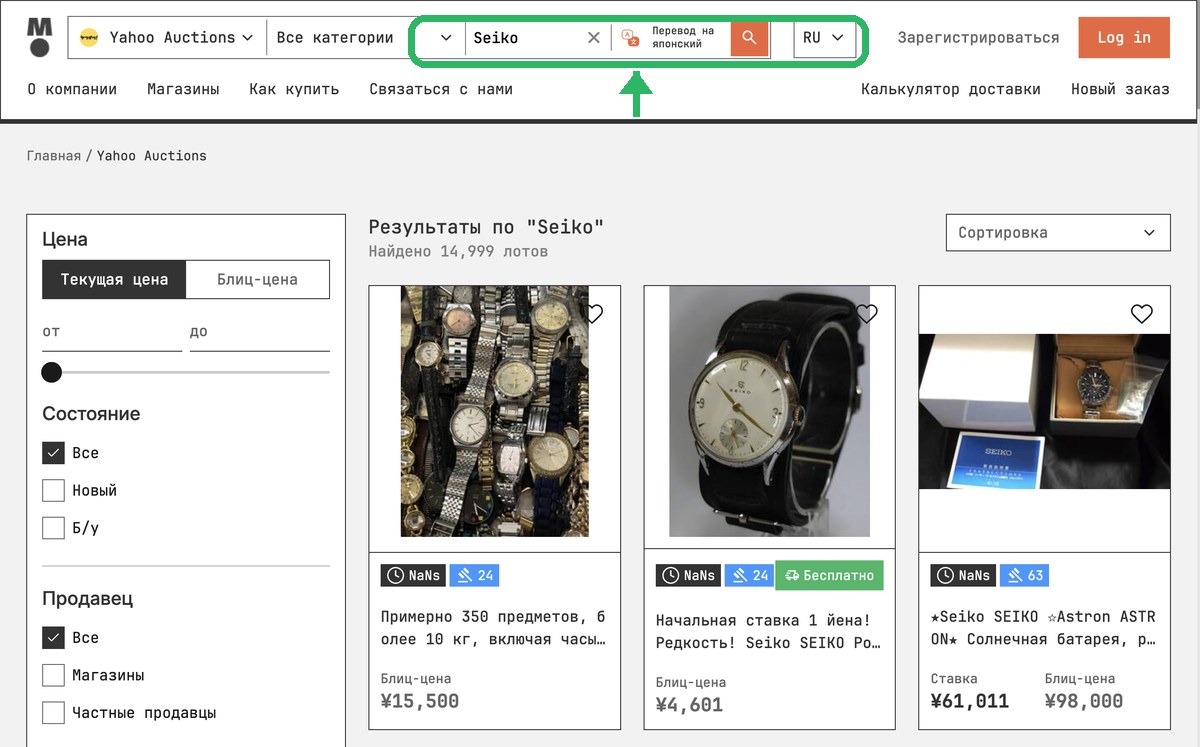The height and width of the screenshot is (747, 1200).
Task: Click the bid count 24 badge on first lot
Action: pos(474,575)
